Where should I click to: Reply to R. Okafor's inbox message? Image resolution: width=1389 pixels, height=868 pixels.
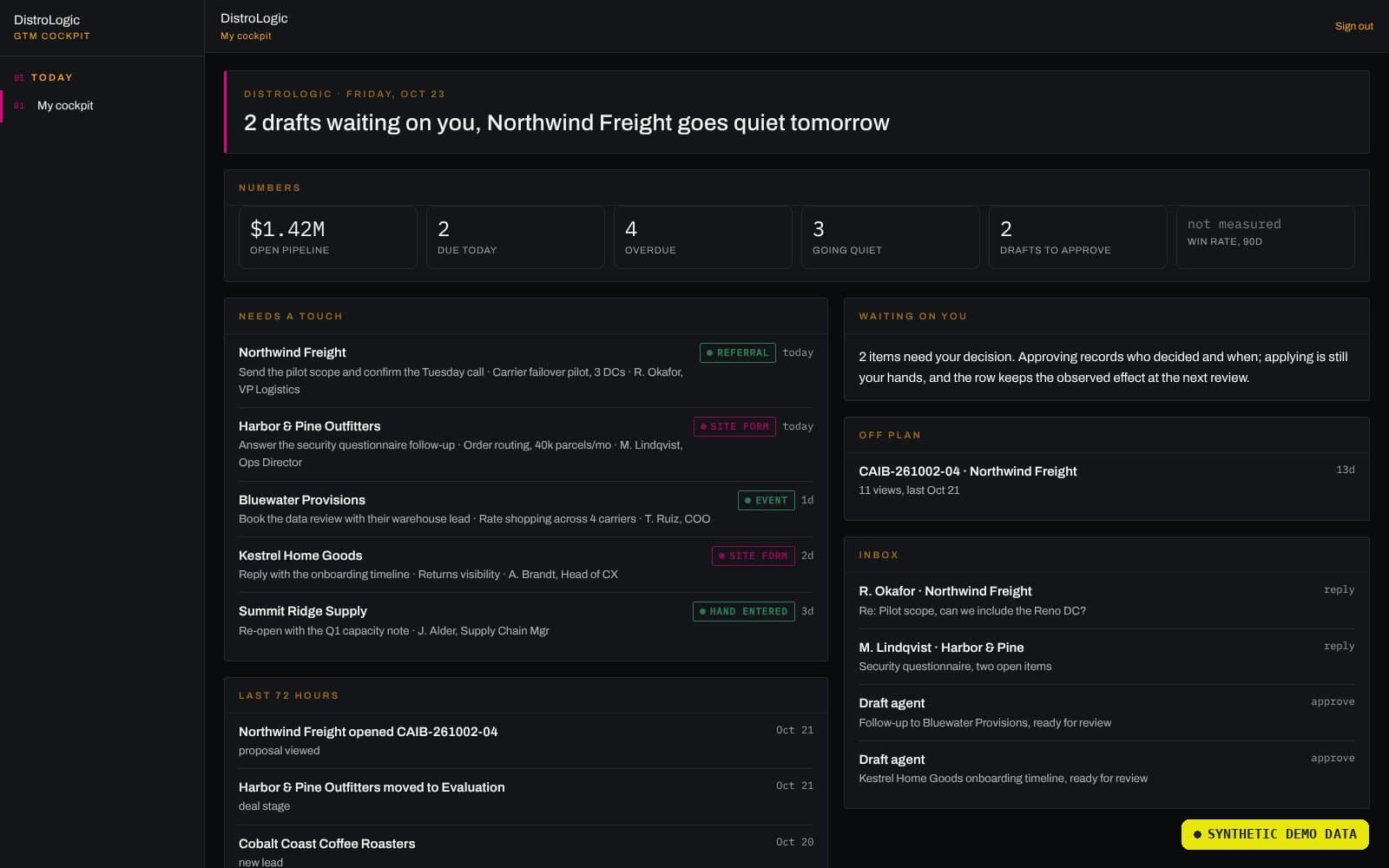(x=1339, y=589)
